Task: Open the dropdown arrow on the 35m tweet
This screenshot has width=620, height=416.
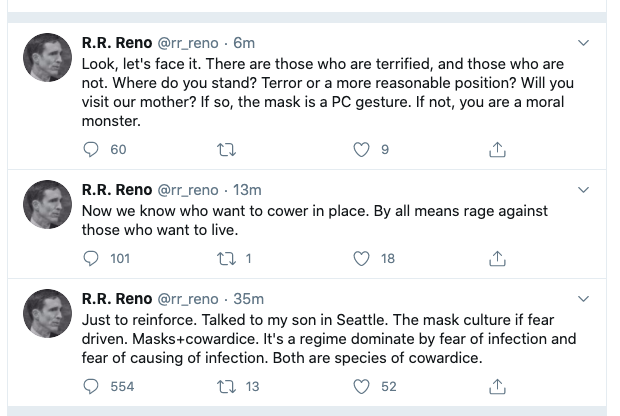Action: (x=586, y=298)
